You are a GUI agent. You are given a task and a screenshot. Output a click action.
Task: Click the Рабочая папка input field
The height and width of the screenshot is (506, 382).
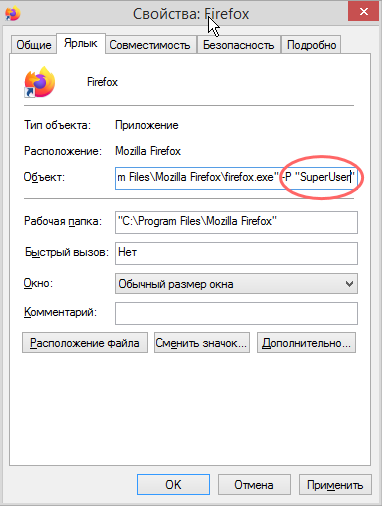pyautogui.click(x=236, y=222)
